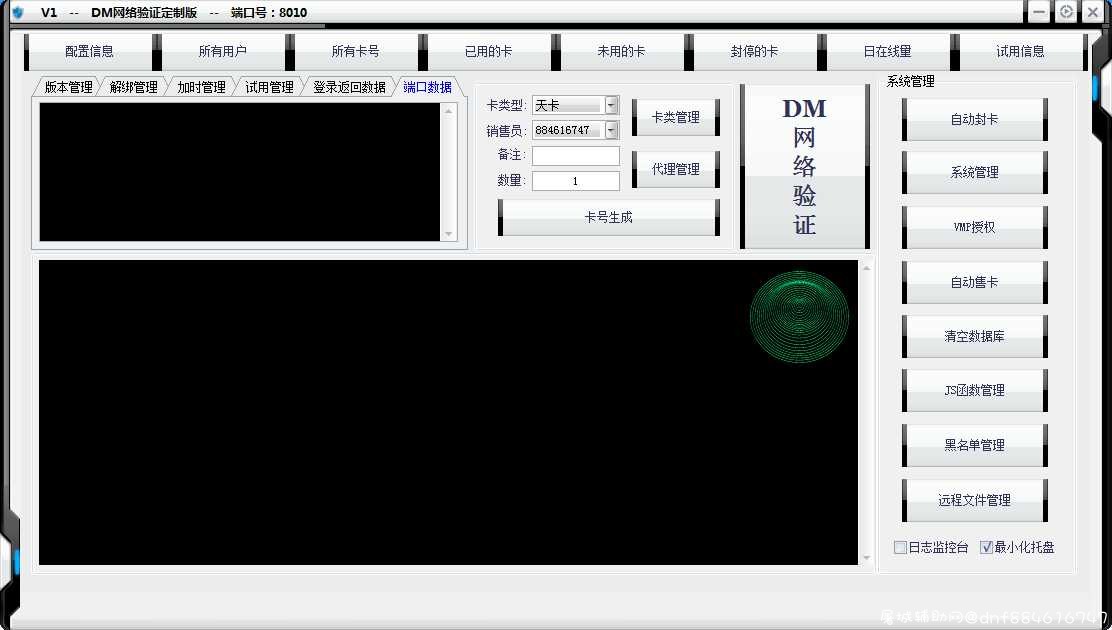This screenshot has width=1112, height=630.
Task: Switch to the 解绑管理 tab
Action: (133, 87)
